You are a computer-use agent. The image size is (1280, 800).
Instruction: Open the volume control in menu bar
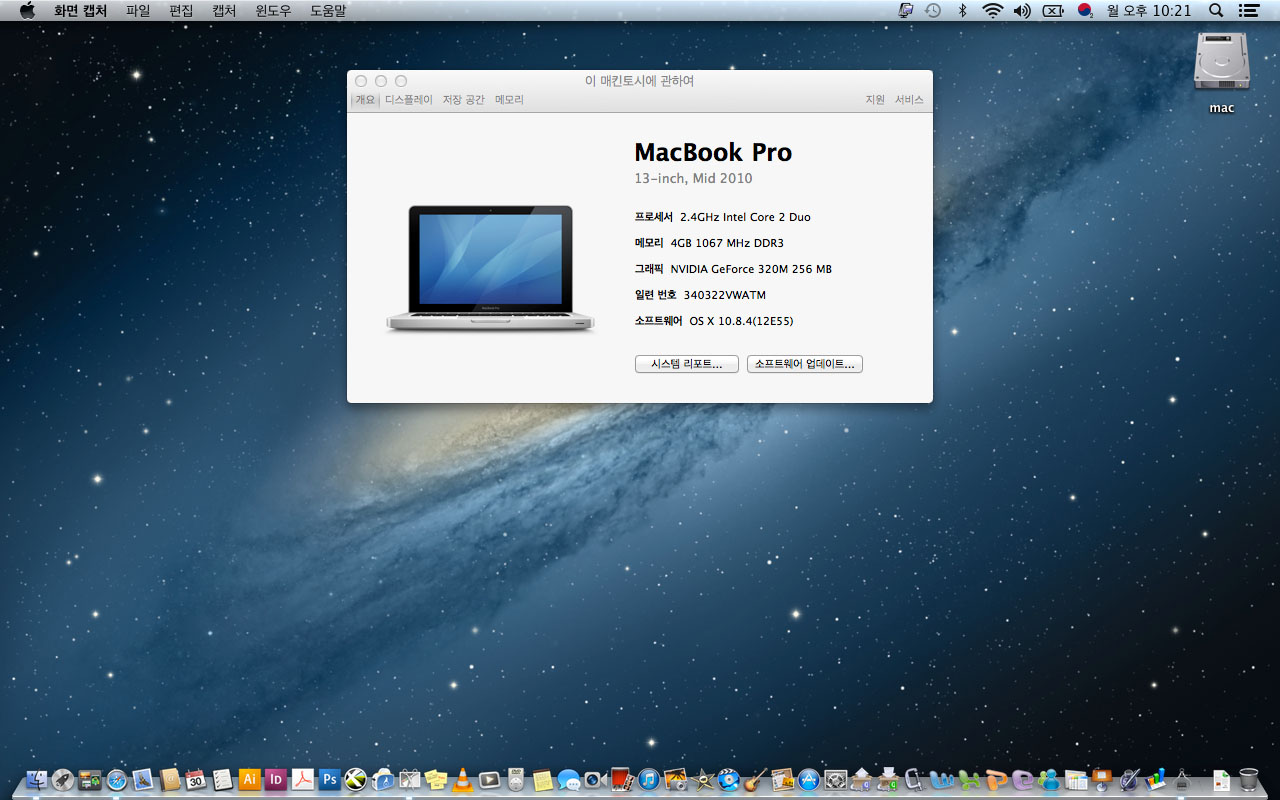click(x=1021, y=10)
